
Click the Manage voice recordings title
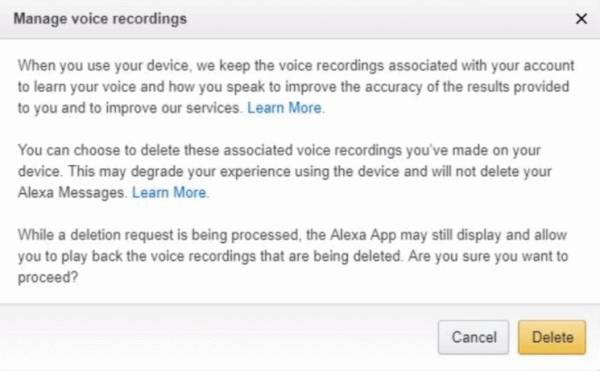(100, 19)
